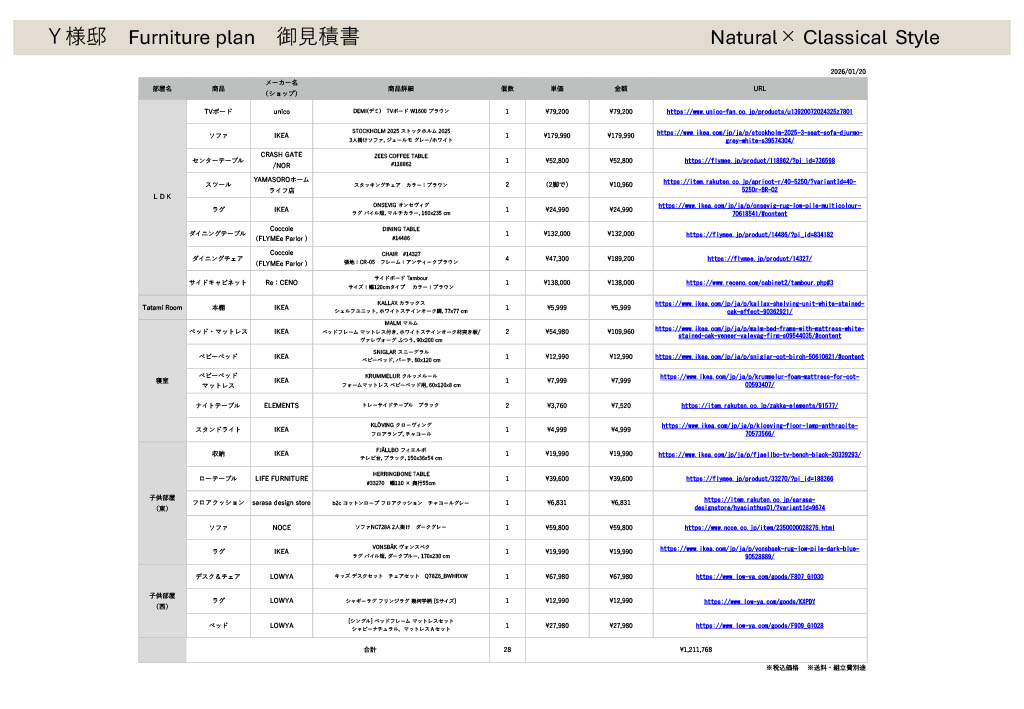Click the 'YAMASOROホーム ライフ店' maker cell
The width and height of the screenshot is (1024, 709).
coord(281,185)
